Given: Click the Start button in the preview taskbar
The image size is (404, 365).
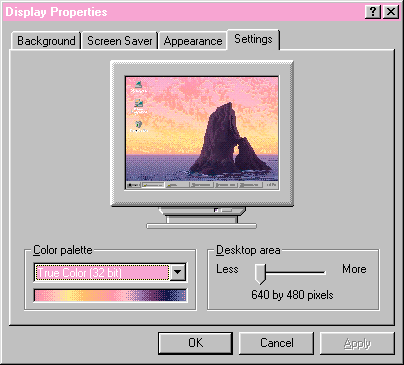Looking at the screenshot, I should (134, 185).
